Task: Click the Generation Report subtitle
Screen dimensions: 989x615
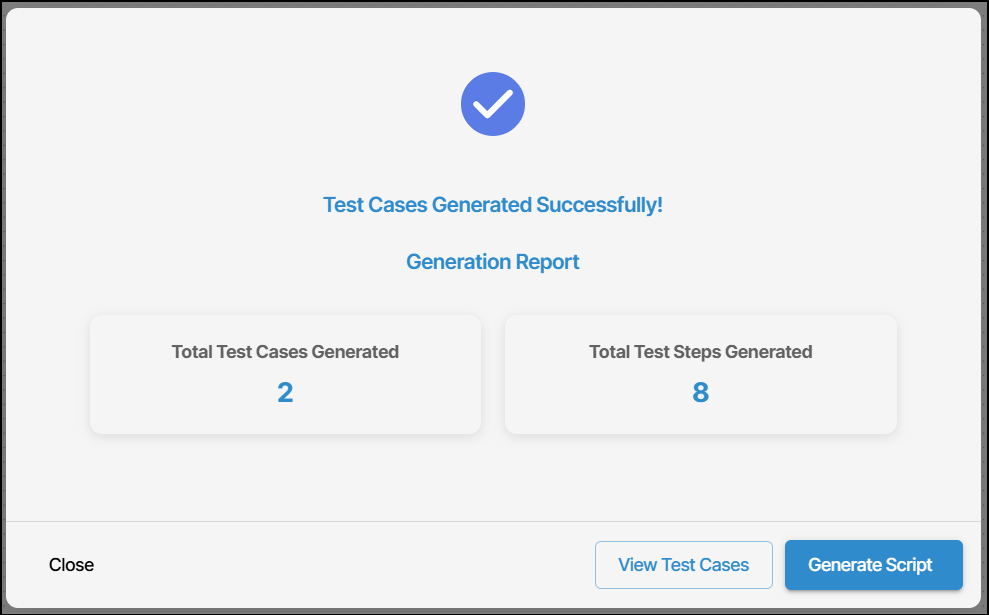Action: point(493,262)
